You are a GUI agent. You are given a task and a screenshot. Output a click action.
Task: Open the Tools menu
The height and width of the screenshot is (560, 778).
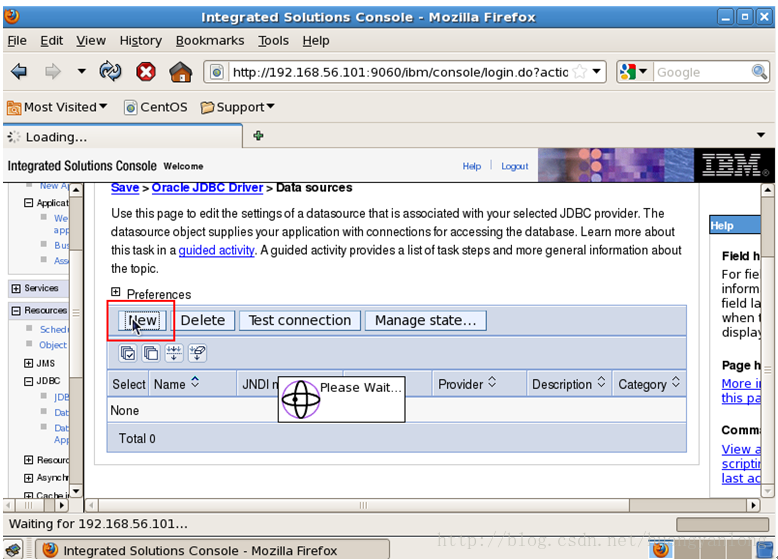pos(273,41)
